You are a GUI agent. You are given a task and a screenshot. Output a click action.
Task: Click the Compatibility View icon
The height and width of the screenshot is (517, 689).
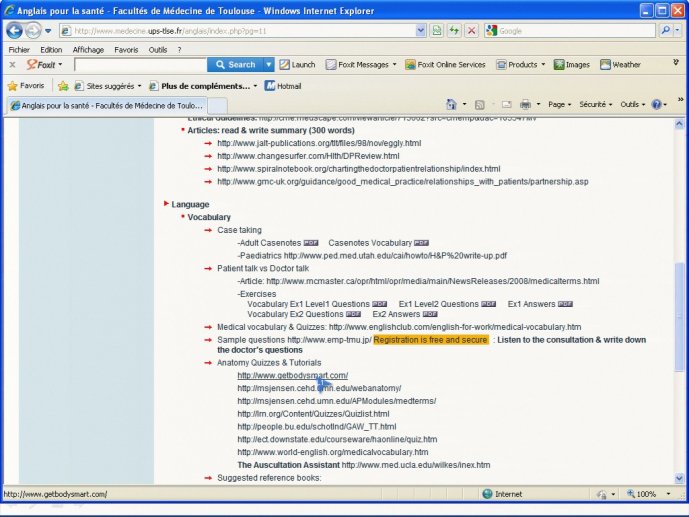pos(437,31)
